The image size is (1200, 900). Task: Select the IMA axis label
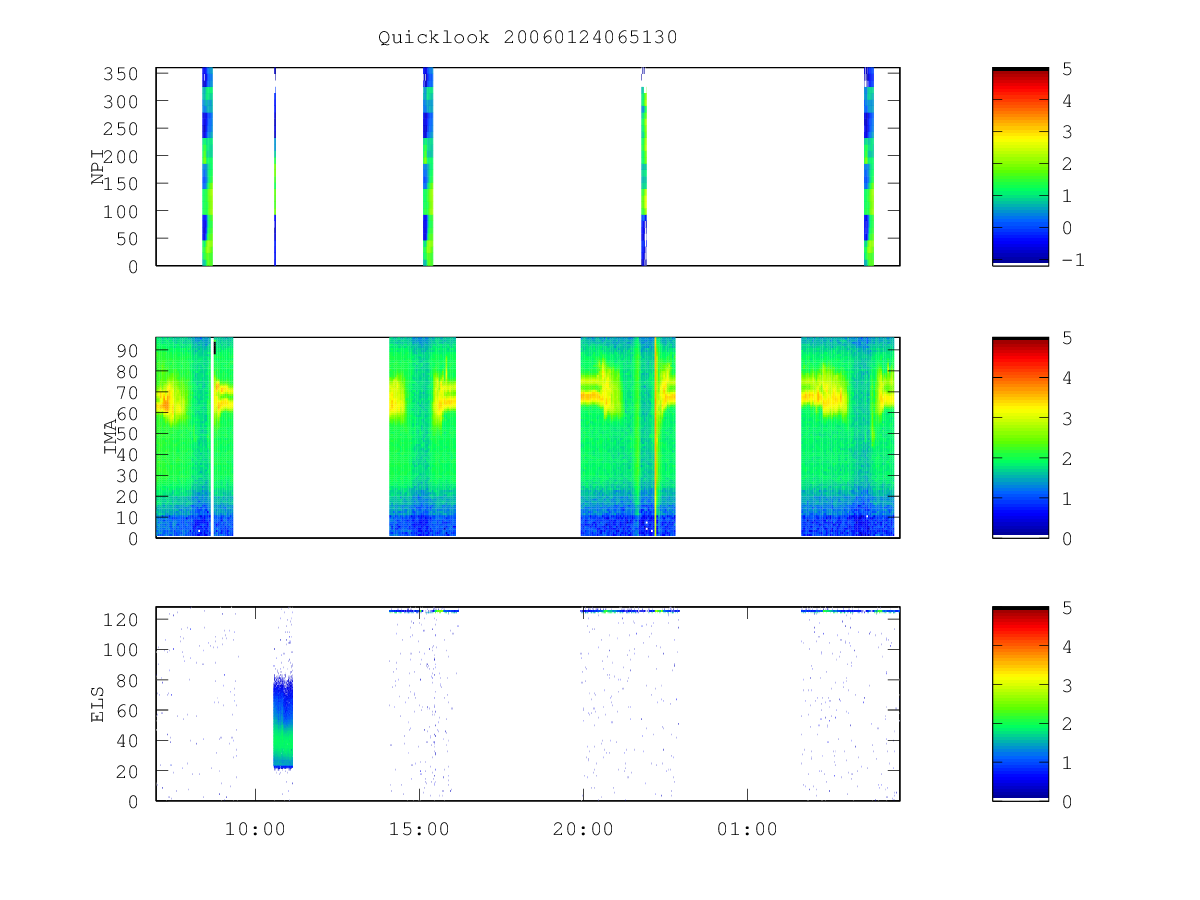click(x=111, y=437)
